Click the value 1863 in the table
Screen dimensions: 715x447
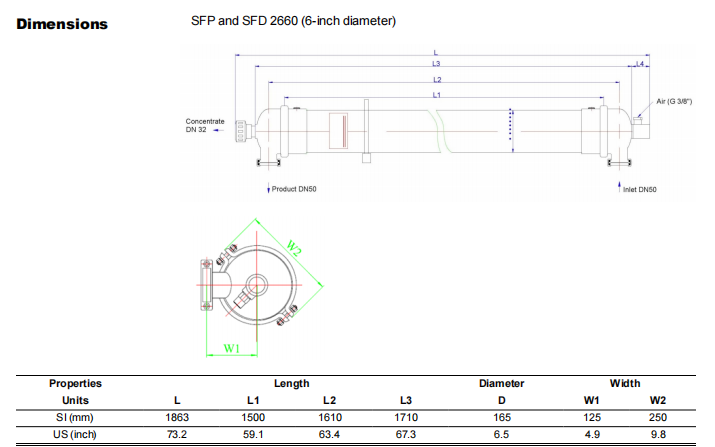(177, 417)
